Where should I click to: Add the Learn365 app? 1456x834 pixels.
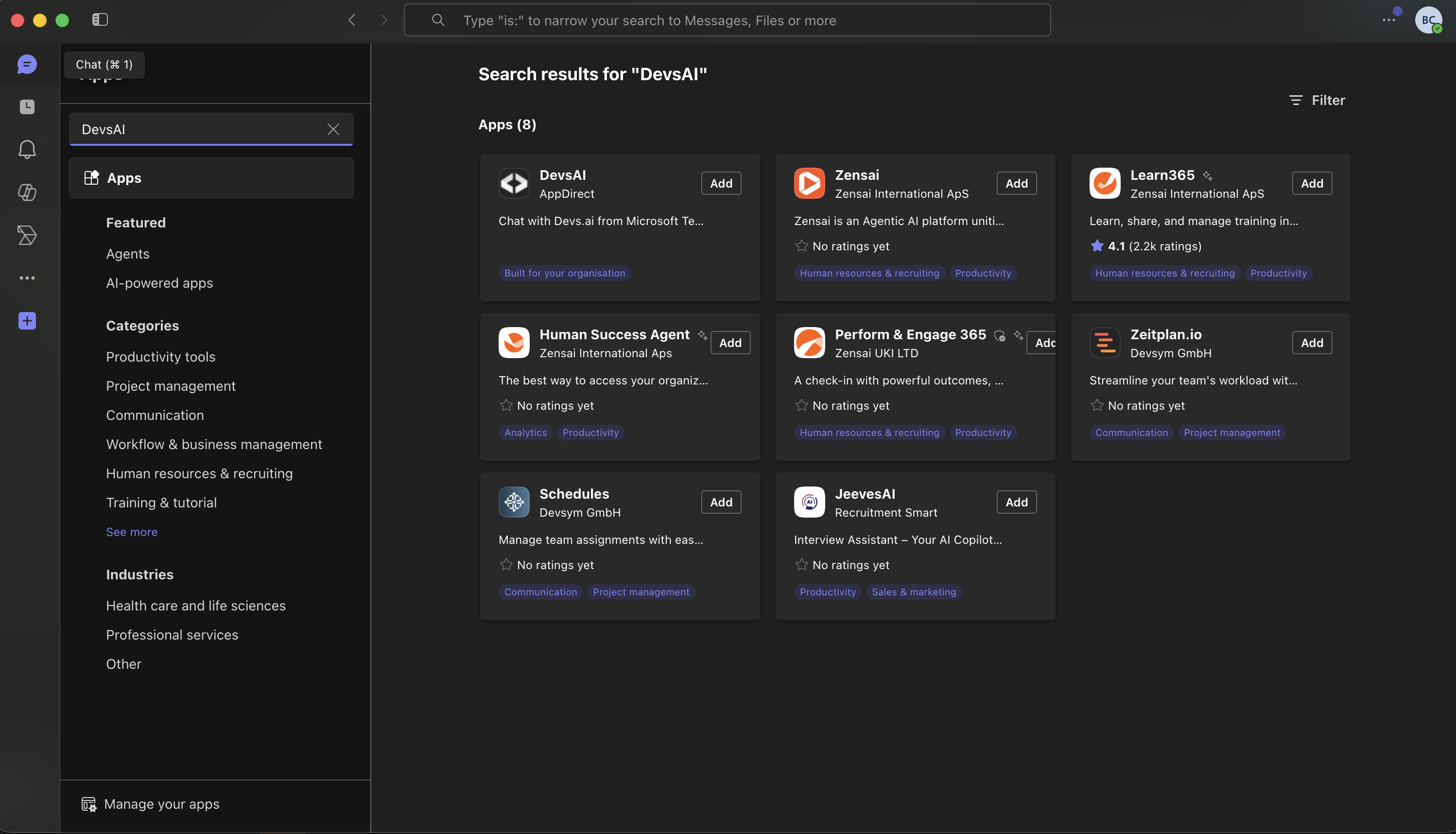click(x=1312, y=183)
